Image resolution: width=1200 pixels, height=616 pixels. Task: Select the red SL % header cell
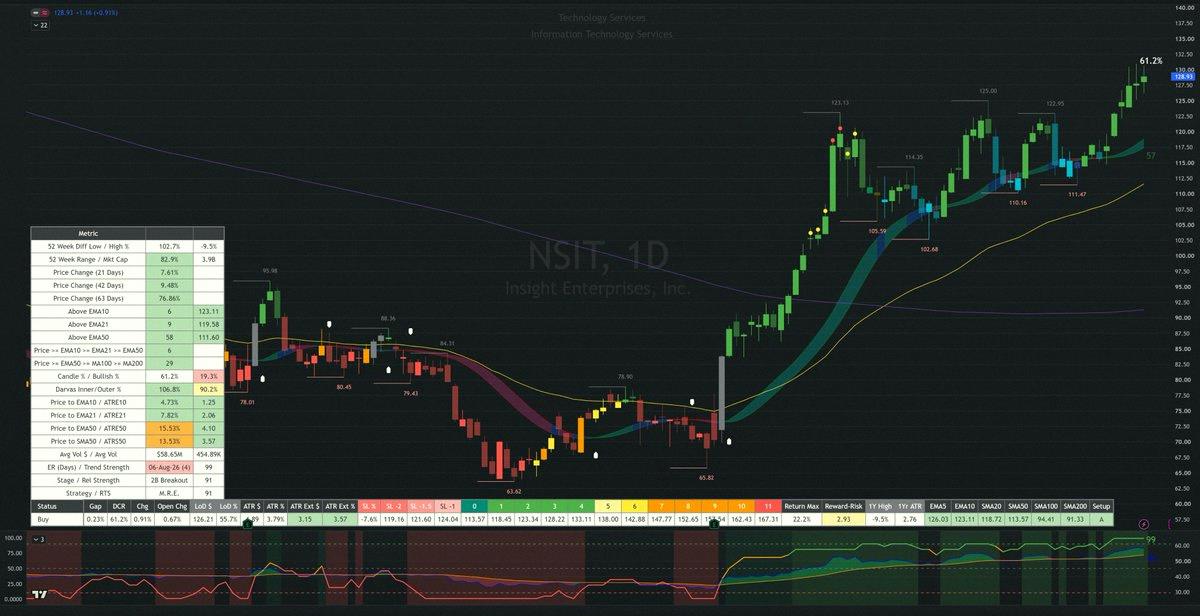[371, 506]
